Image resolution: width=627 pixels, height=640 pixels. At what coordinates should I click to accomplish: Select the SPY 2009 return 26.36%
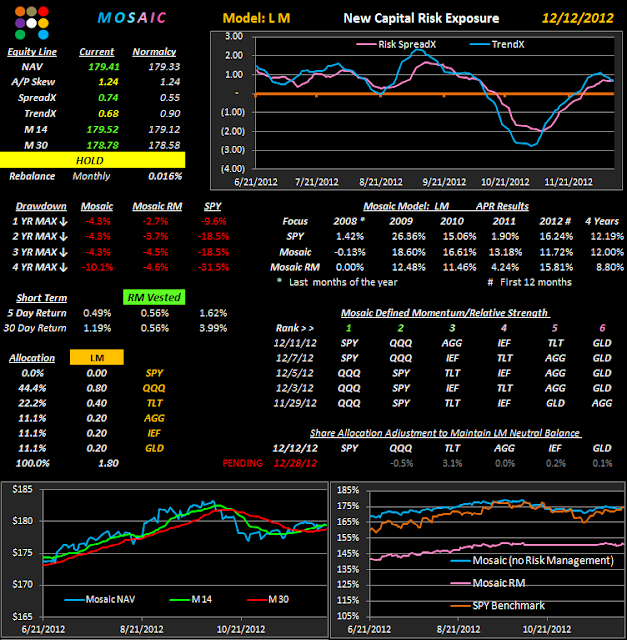408,237
